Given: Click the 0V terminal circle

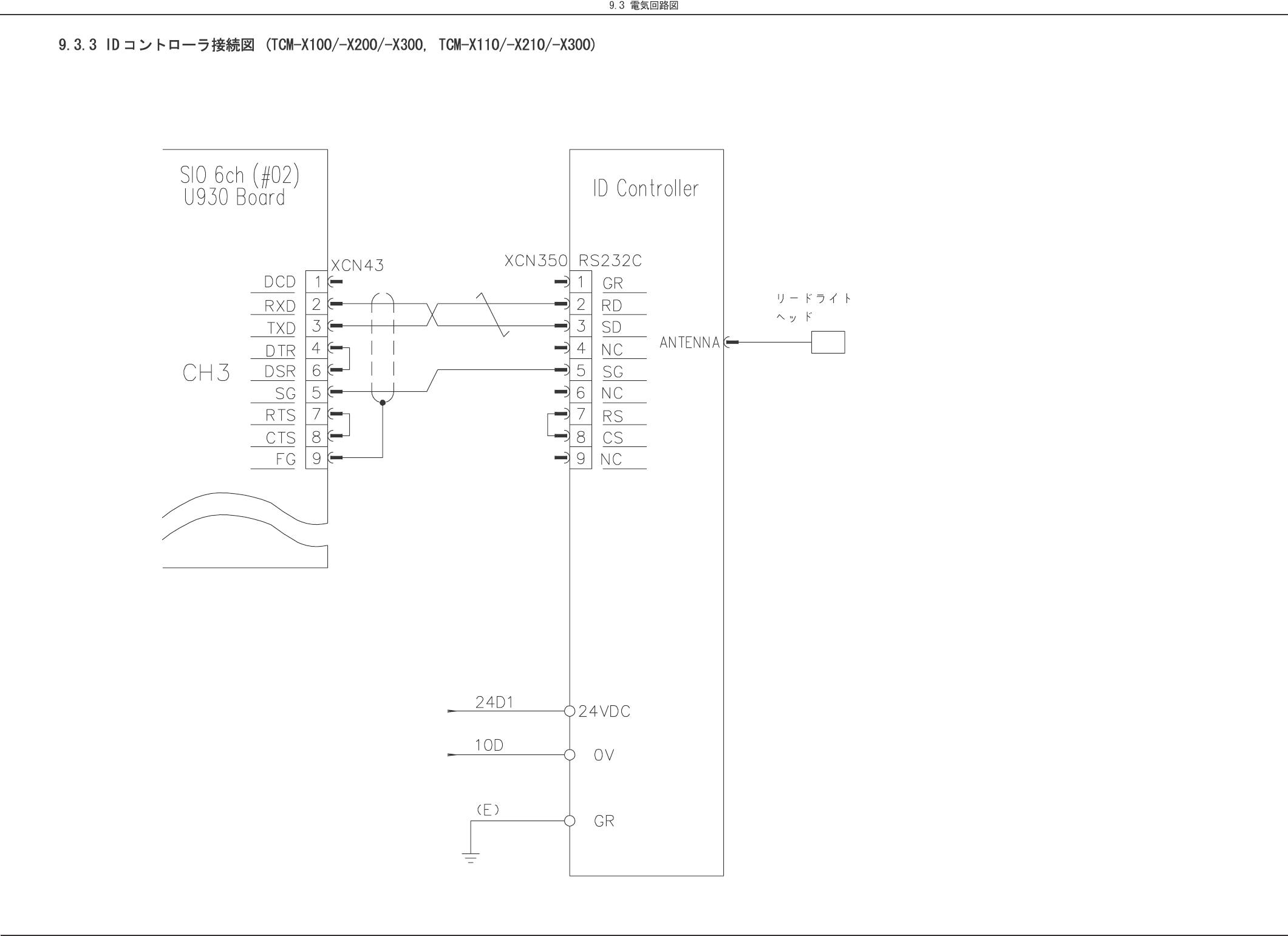Looking at the screenshot, I should pos(569,755).
